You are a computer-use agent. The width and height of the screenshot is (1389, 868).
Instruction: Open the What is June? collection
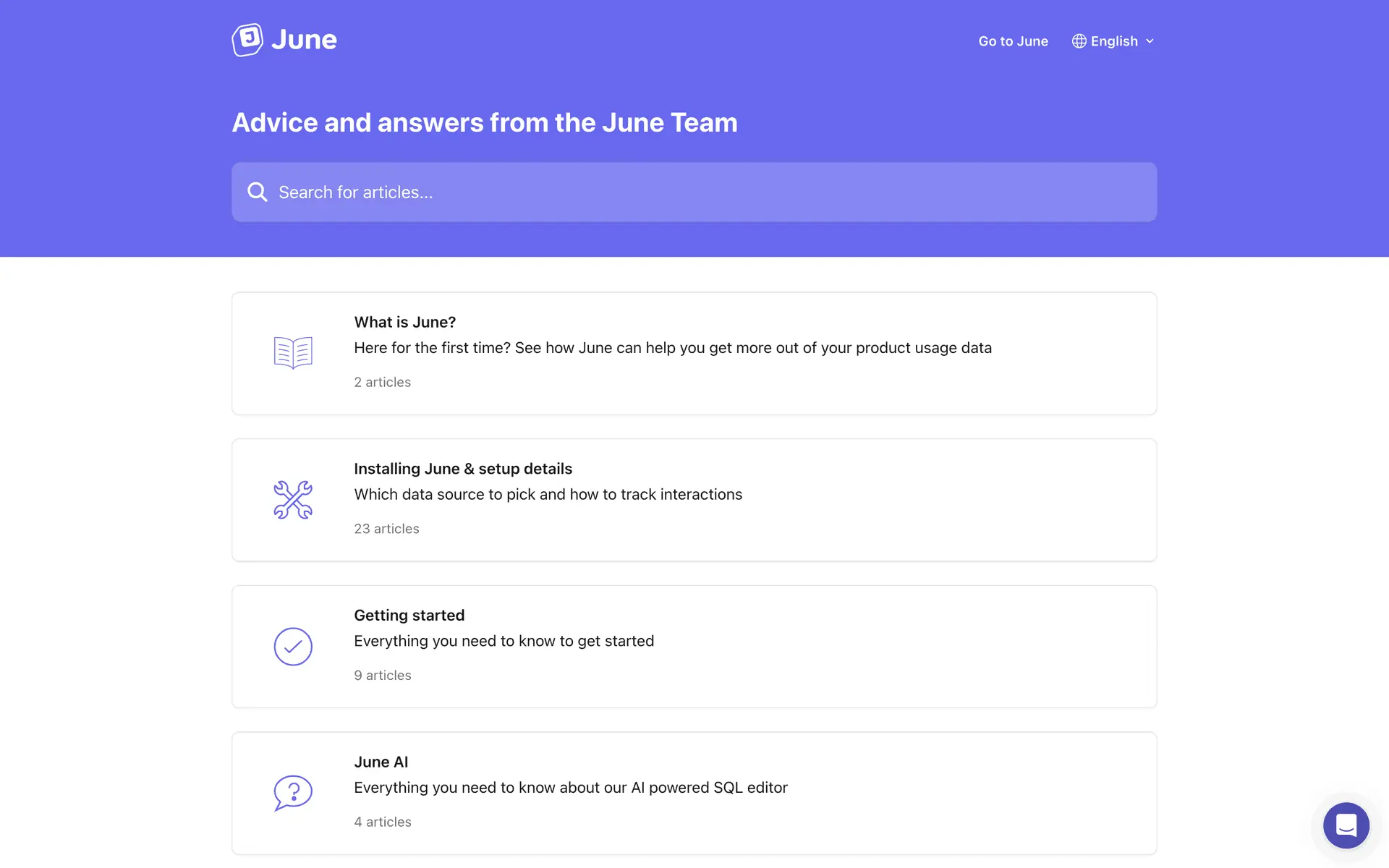click(404, 322)
